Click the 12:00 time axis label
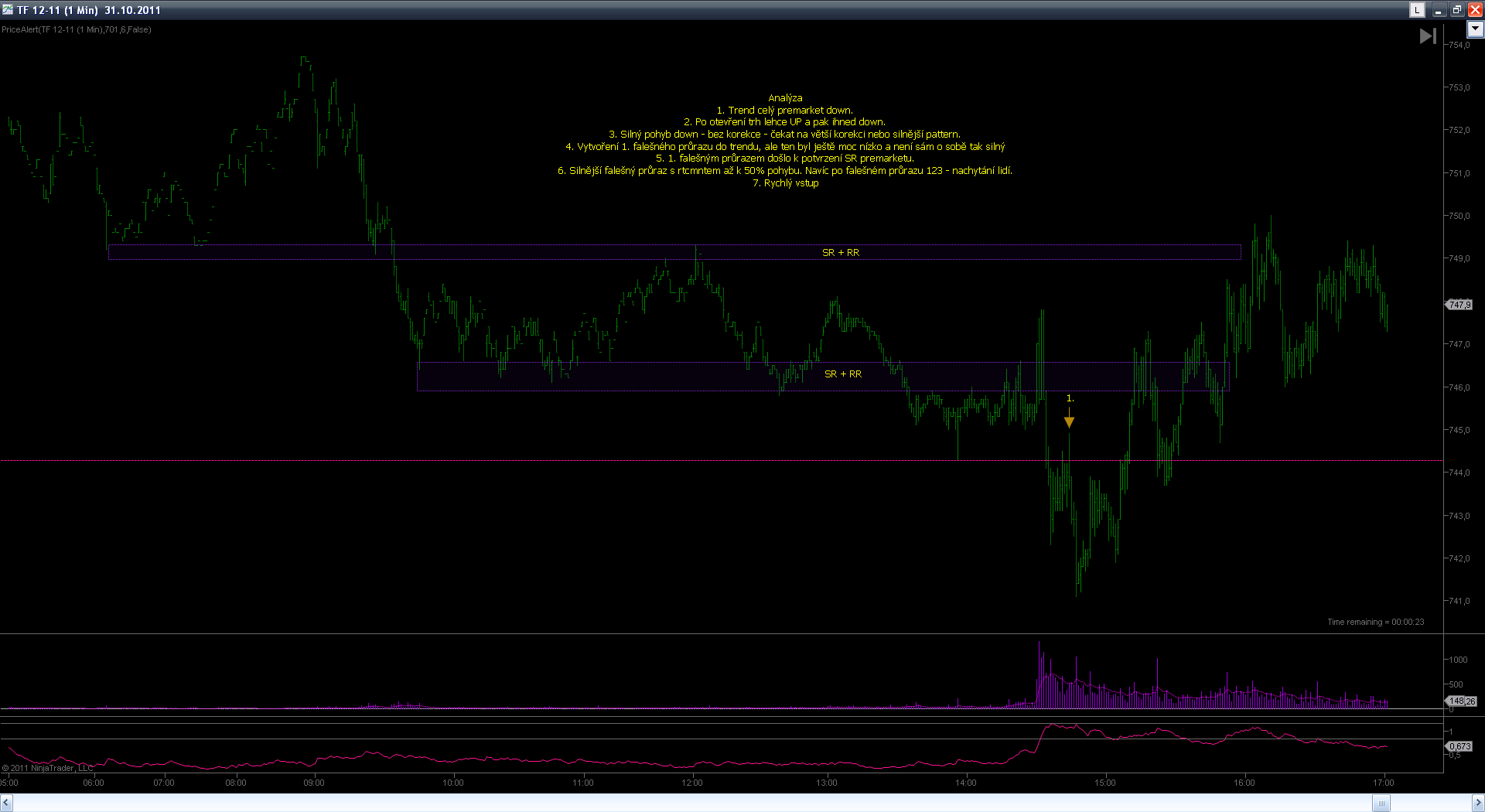 point(692,783)
